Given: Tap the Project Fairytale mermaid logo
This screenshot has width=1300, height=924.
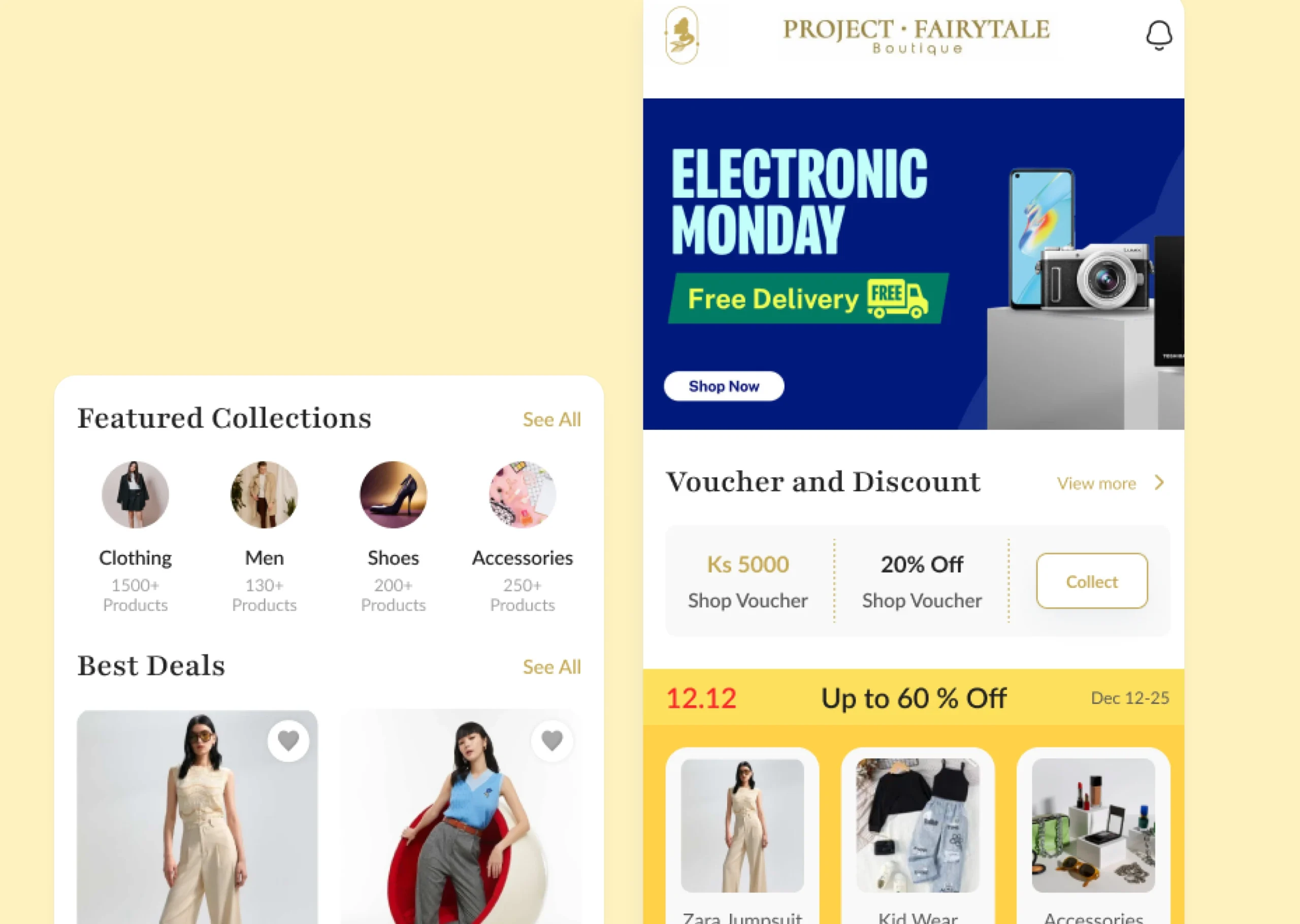Looking at the screenshot, I should pyautogui.click(x=682, y=35).
